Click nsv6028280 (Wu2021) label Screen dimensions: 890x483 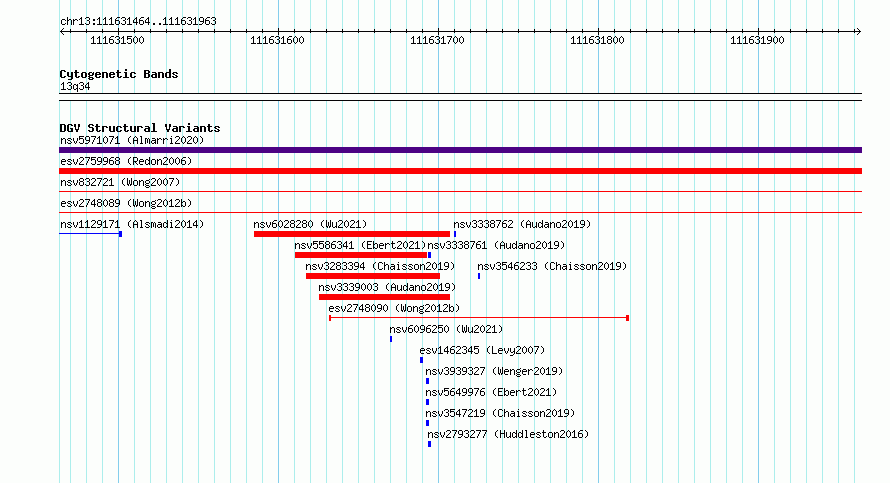tap(310, 224)
